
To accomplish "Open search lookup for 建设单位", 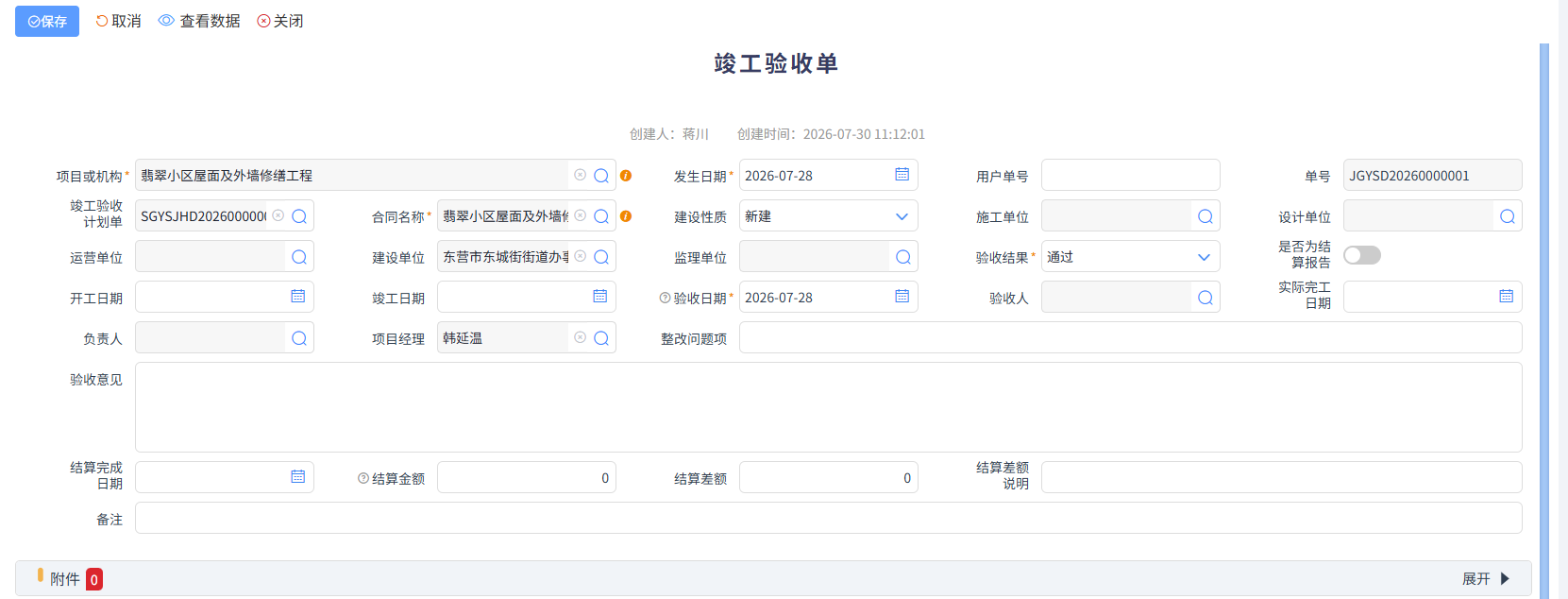I will click(601, 257).
